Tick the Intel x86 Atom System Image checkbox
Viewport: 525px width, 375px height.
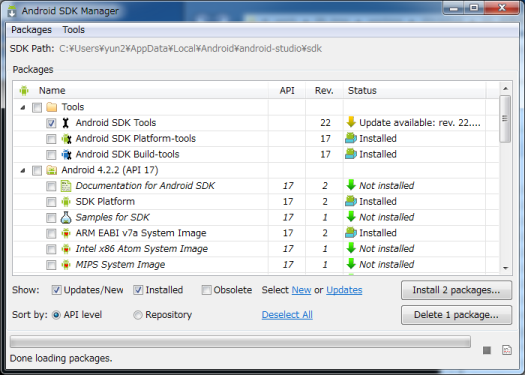coord(51,249)
